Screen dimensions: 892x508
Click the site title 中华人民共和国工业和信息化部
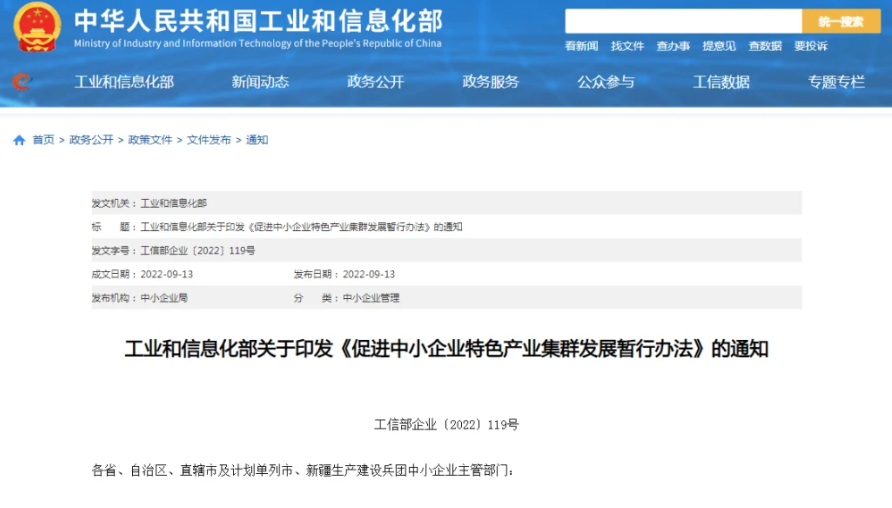click(x=258, y=22)
